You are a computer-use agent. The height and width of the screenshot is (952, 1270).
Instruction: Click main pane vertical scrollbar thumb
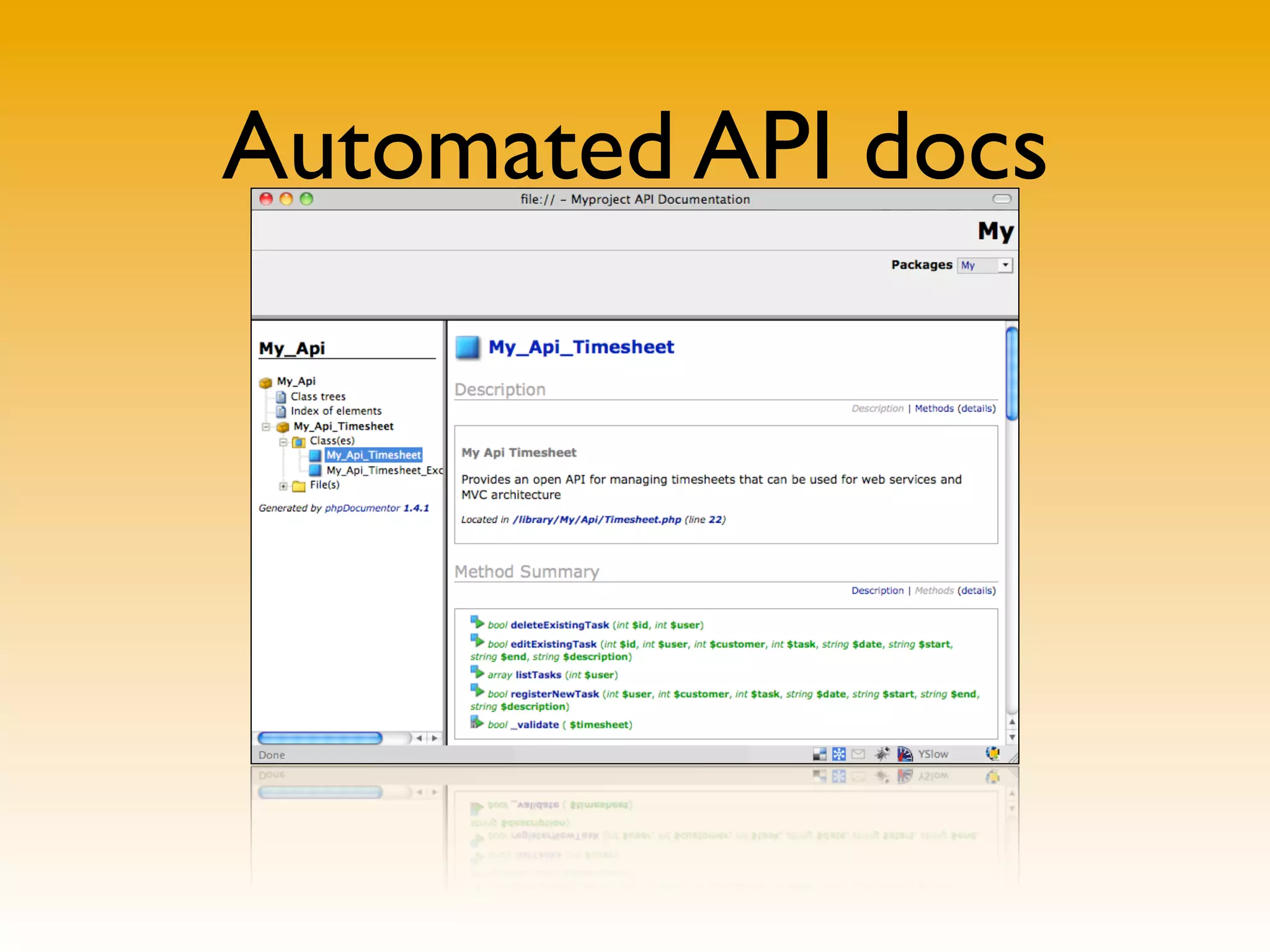click(1012, 374)
